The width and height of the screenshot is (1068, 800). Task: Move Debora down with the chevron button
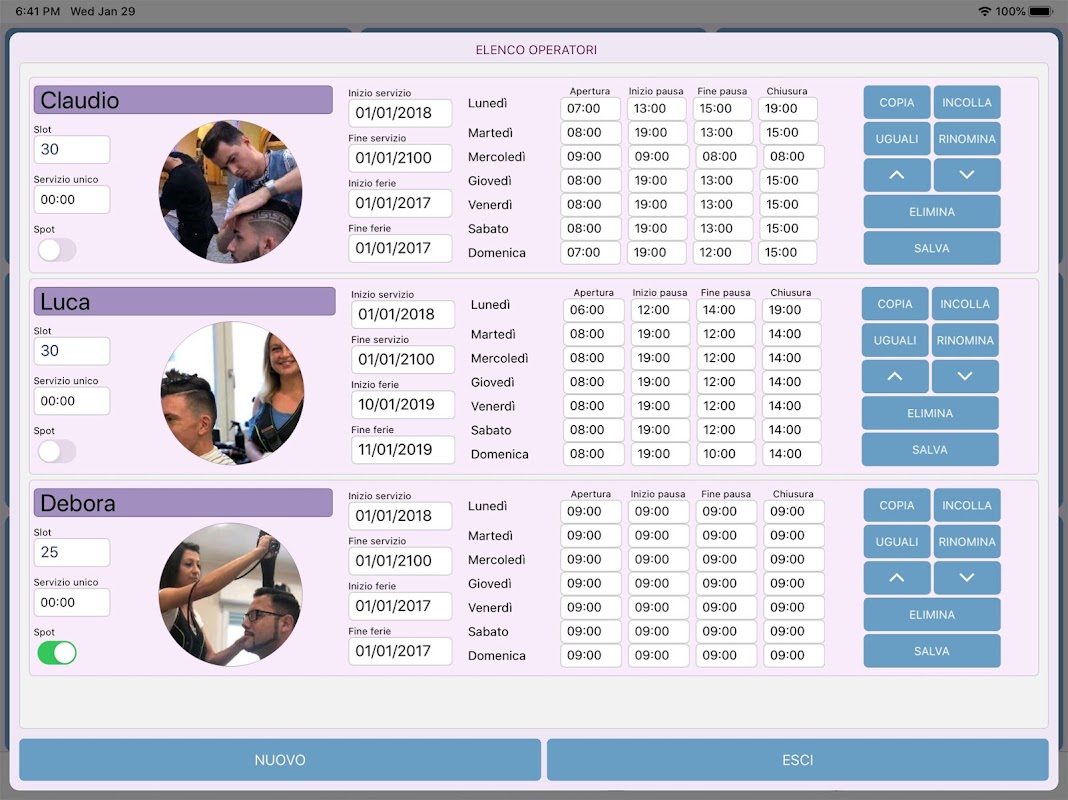click(x=967, y=578)
